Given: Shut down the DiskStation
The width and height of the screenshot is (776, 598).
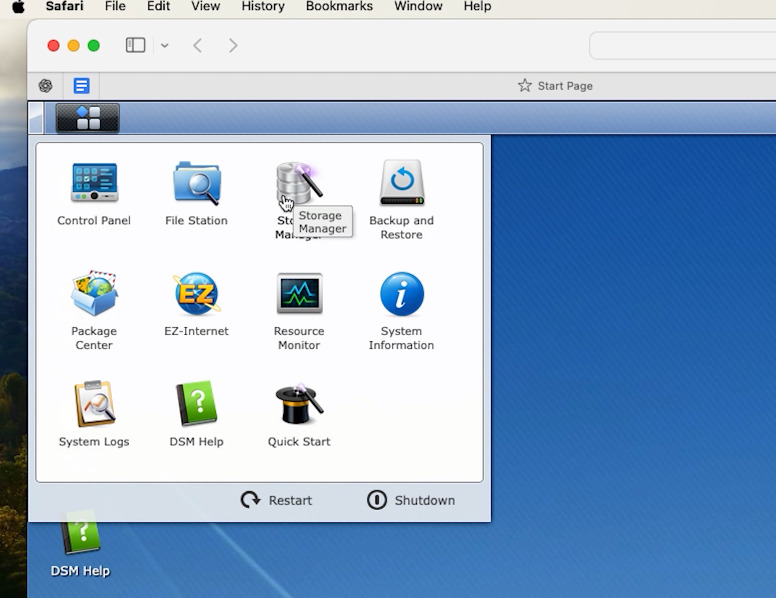Looking at the screenshot, I should coord(411,500).
